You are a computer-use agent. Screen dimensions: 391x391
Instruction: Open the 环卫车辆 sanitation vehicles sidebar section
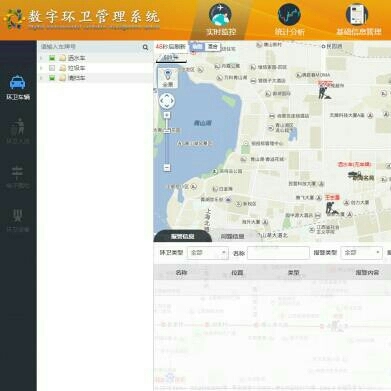(18, 87)
